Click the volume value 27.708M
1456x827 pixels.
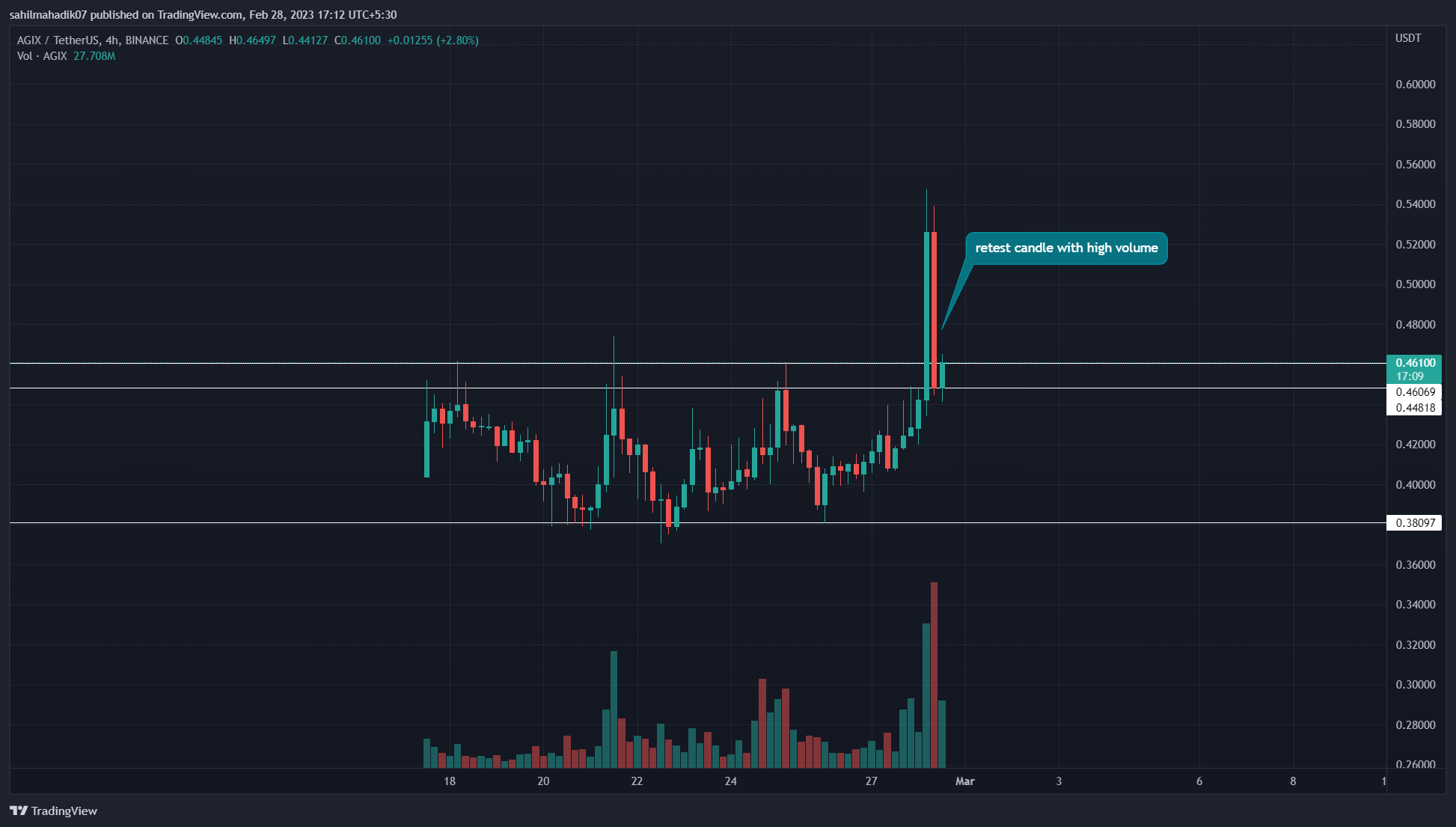point(94,56)
